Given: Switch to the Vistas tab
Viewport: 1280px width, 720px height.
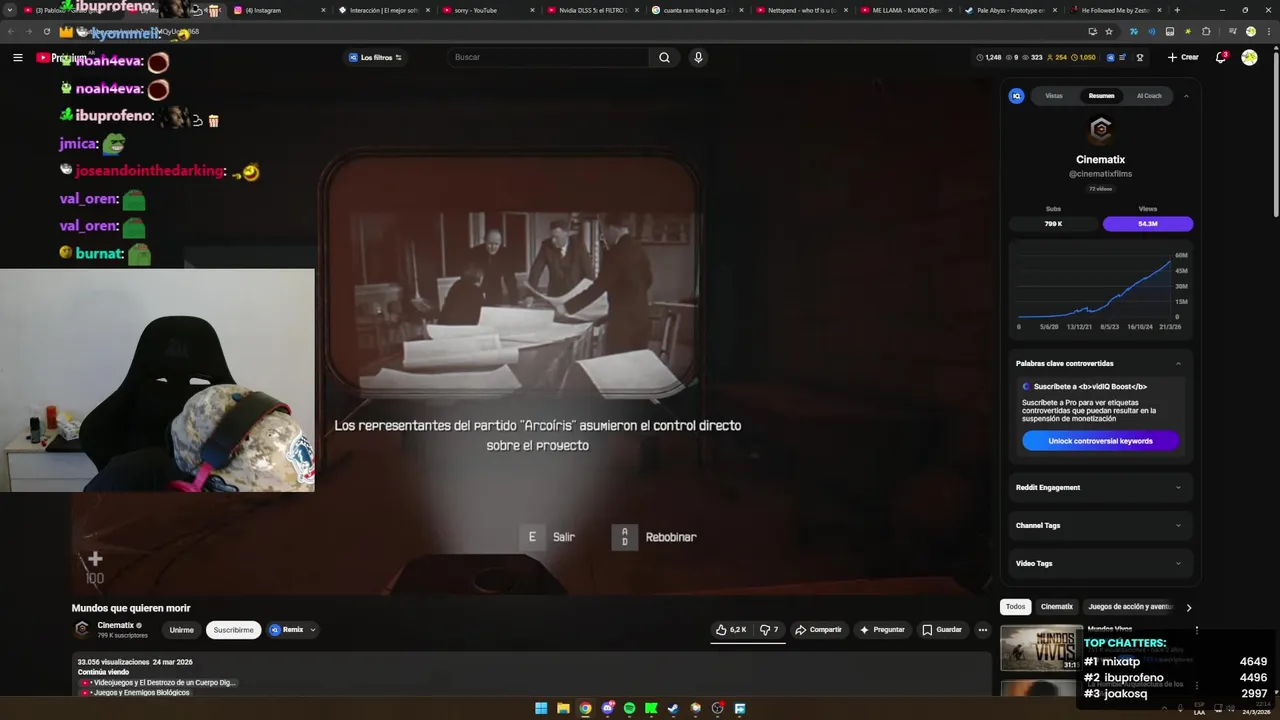Looking at the screenshot, I should coord(1054,96).
